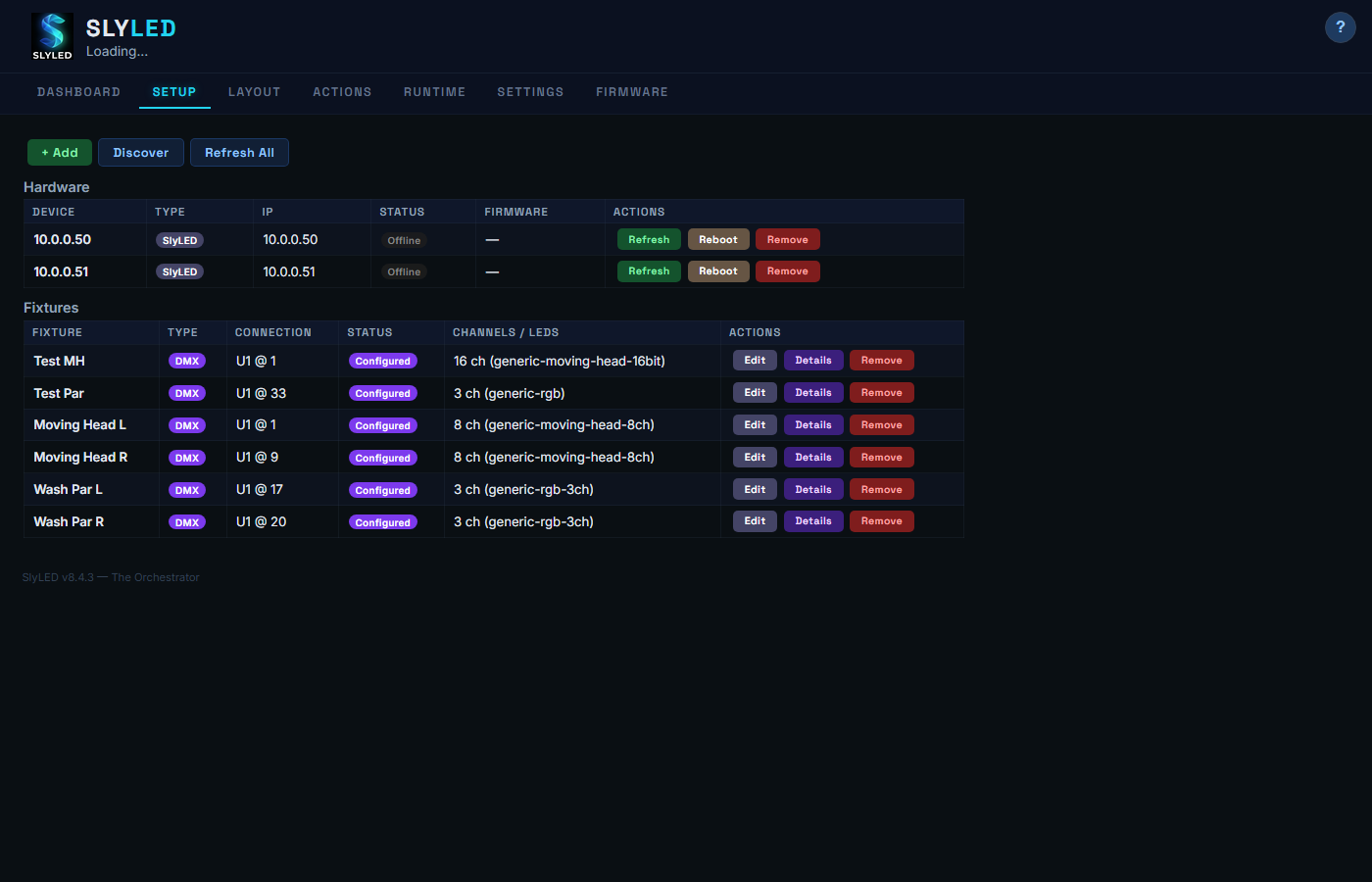Reboot device 10.0.0.51
The width and height of the screenshot is (1372, 882).
pos(717,271)
